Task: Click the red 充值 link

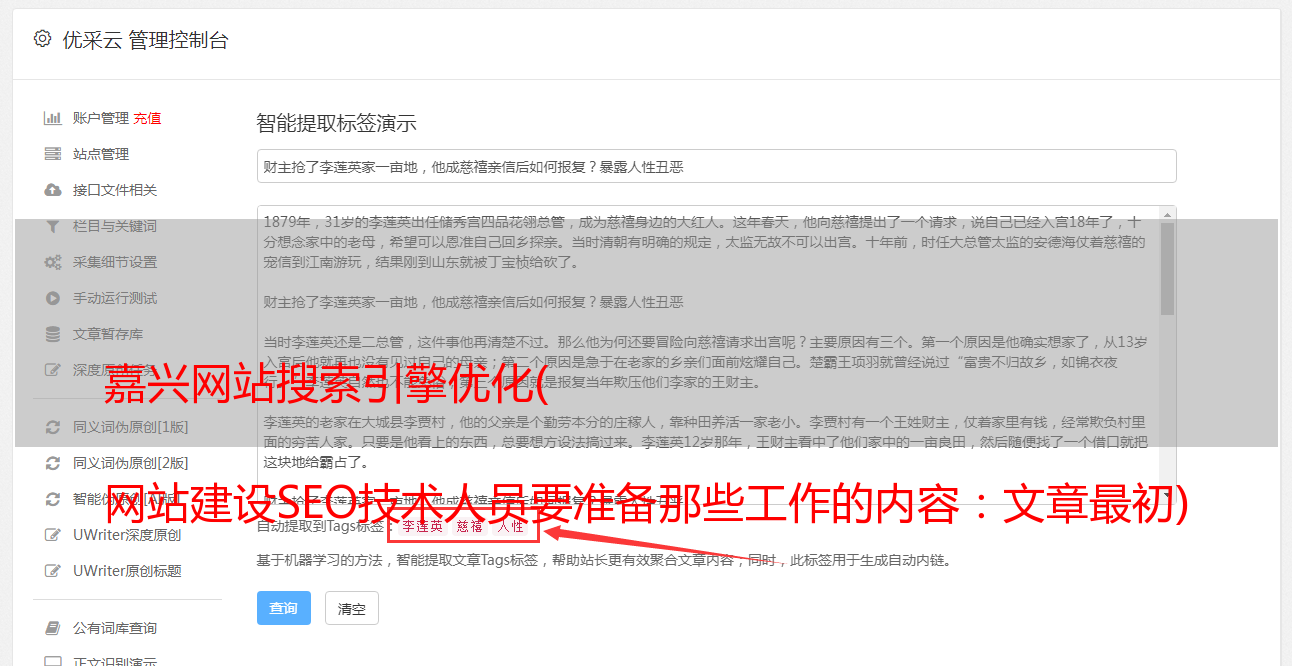Action: coord(147,118)
